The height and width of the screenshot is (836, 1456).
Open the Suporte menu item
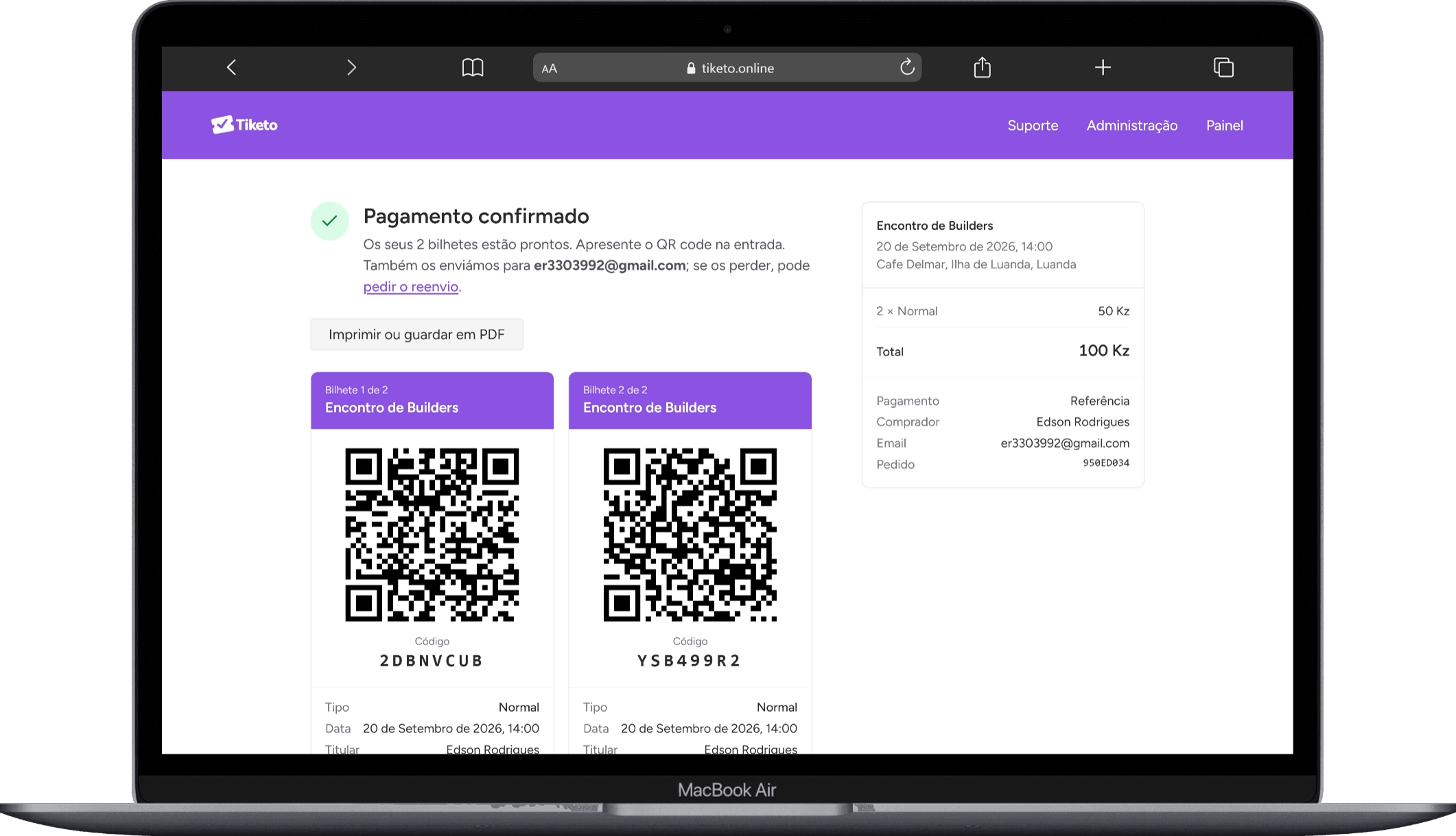pyautogui.click(x=1033, y=125)
